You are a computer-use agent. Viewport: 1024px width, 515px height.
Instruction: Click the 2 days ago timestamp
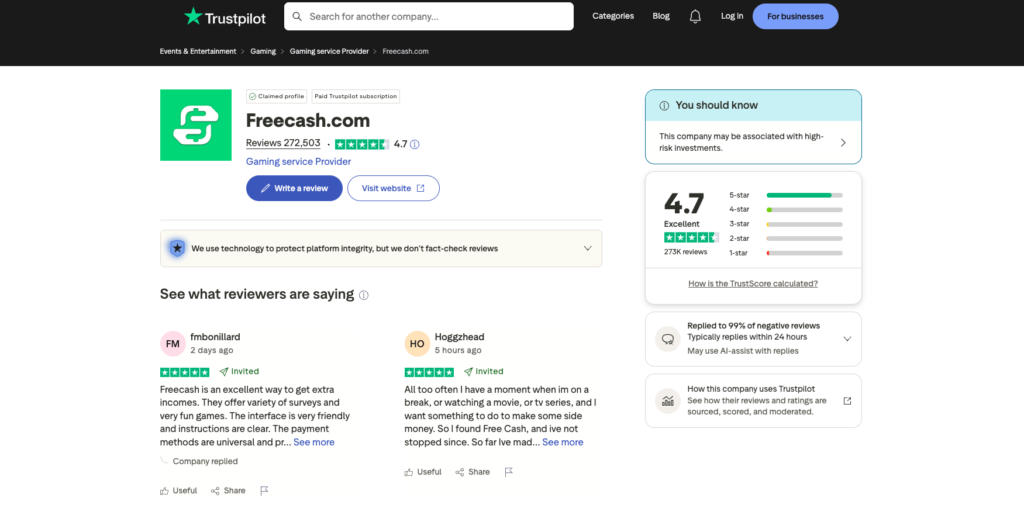tap(212, 351)
